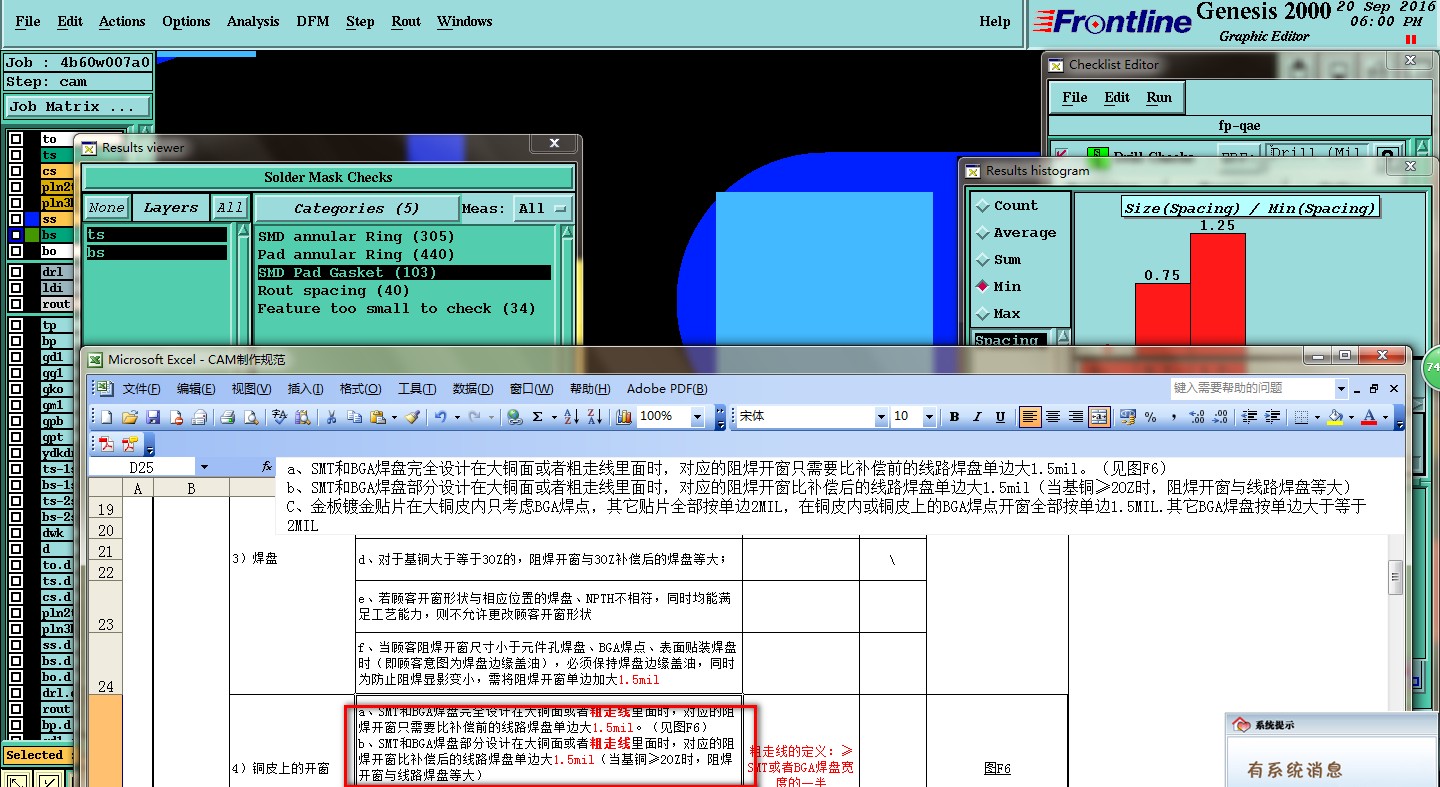The width and height of the screenshot is (1440, 787).
Task: Open font color dropdown arrow
Action: tap(1385, 417)
